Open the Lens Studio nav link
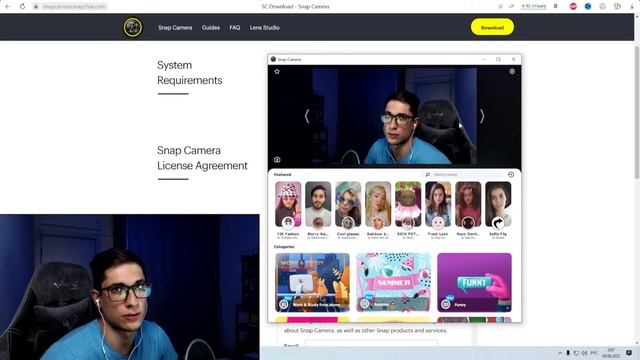 pyautogui.click(x=264, y=28)
